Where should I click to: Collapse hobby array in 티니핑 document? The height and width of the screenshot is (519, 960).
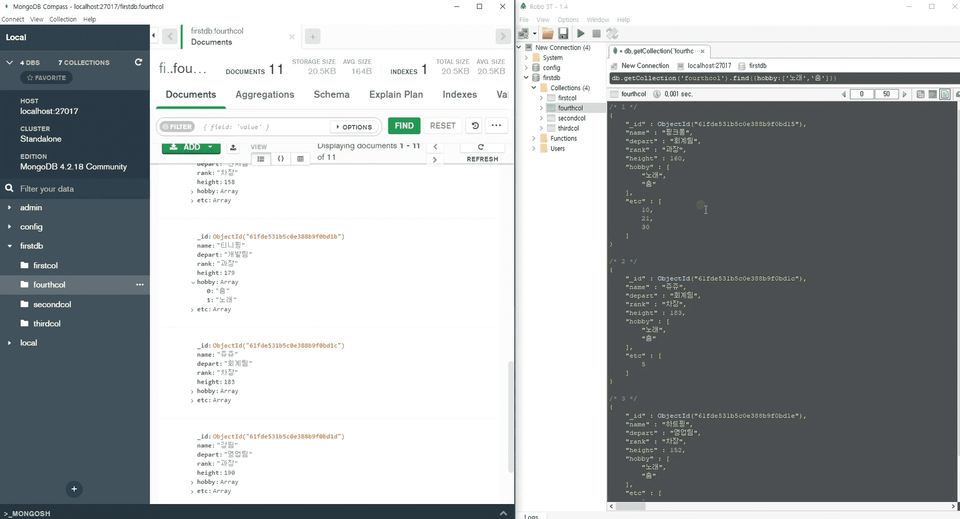point(193,282)
